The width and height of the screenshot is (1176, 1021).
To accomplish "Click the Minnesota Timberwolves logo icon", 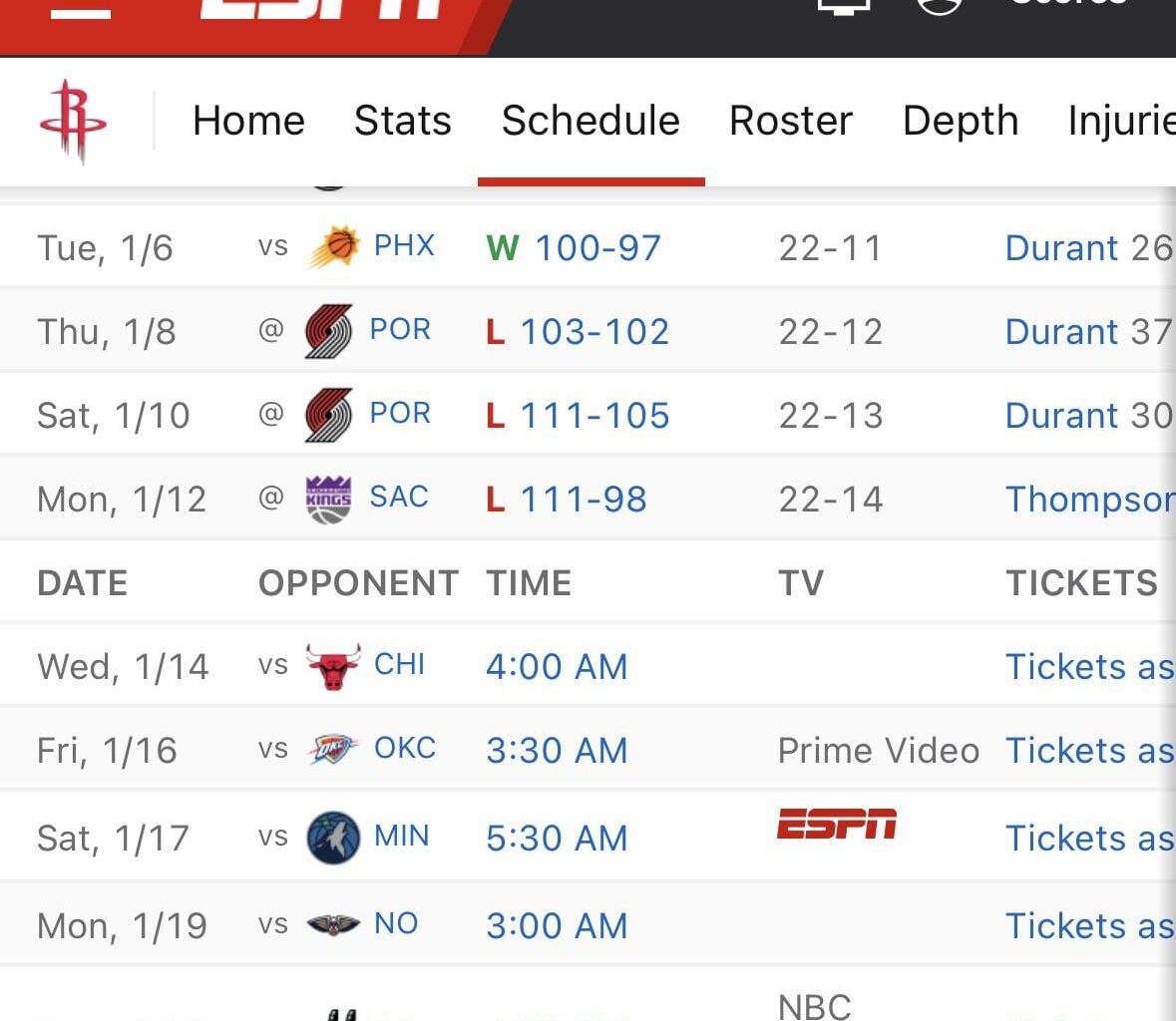I will (x=333, y=838).
